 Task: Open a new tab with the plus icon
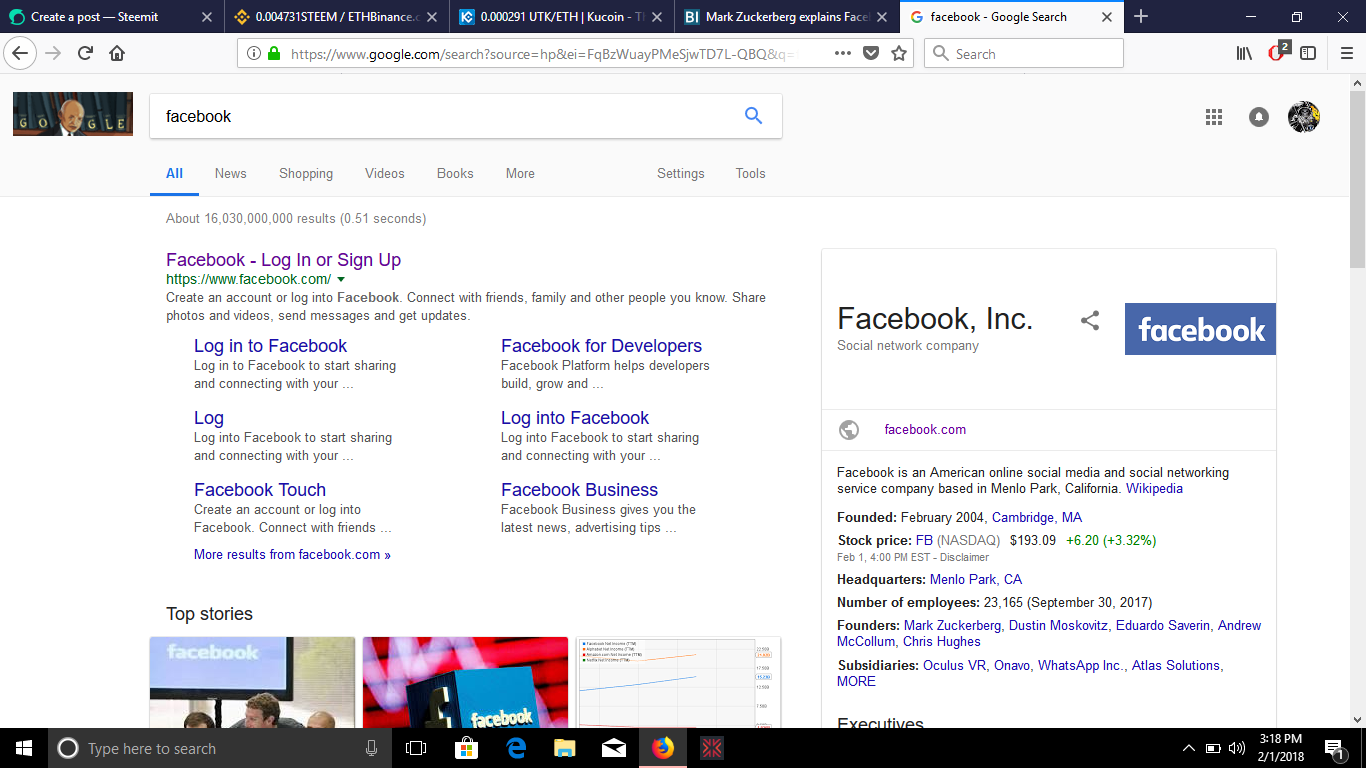coord(1141,16)
